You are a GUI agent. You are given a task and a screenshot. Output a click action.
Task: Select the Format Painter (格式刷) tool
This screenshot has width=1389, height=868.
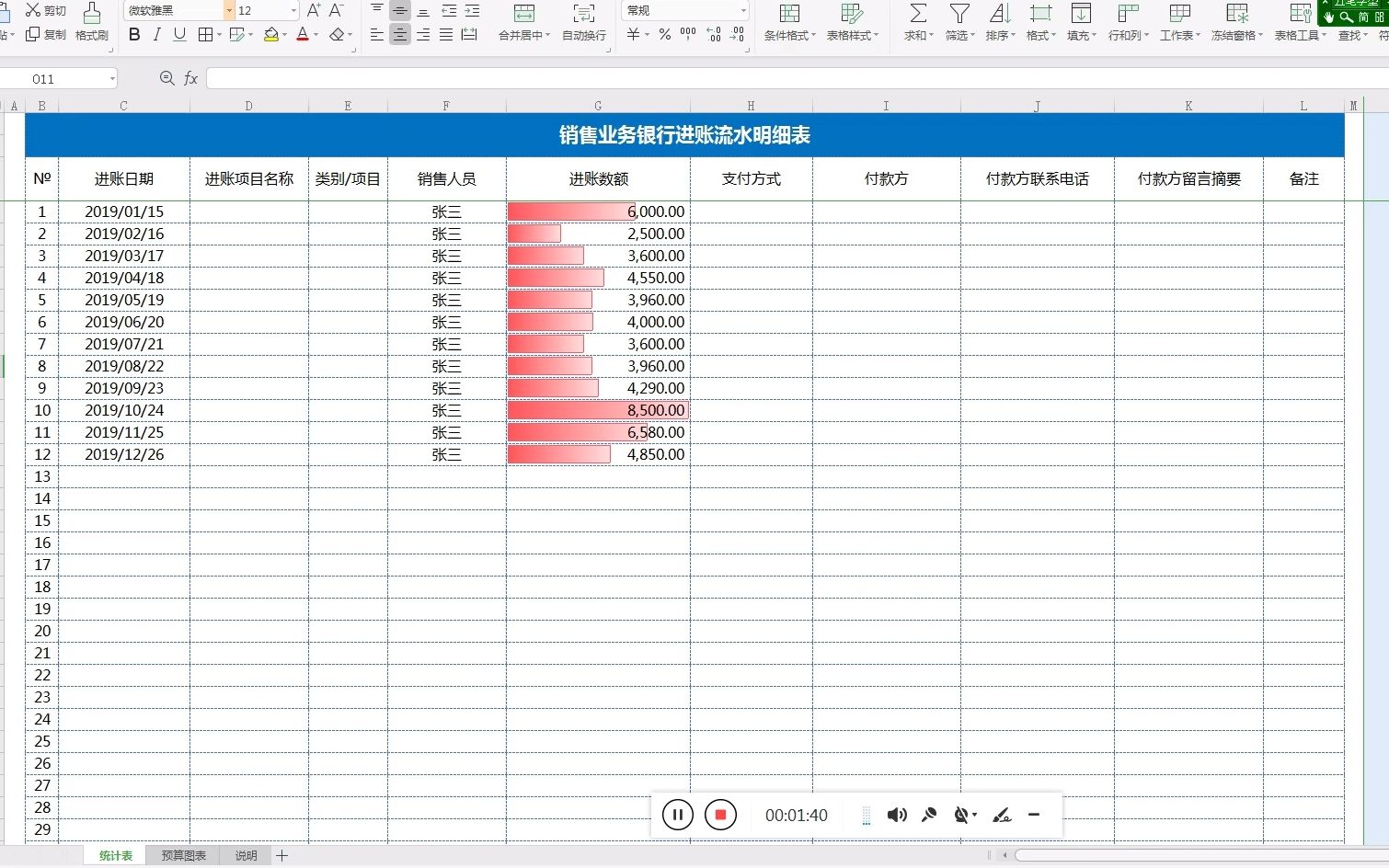pos(91,22)
